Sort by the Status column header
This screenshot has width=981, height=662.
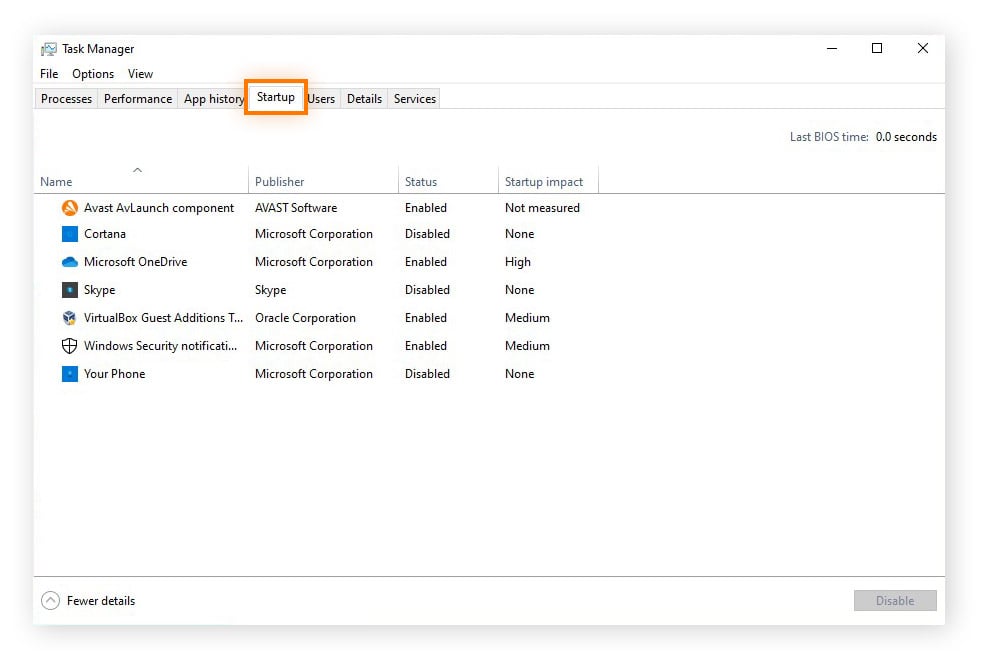448,181
